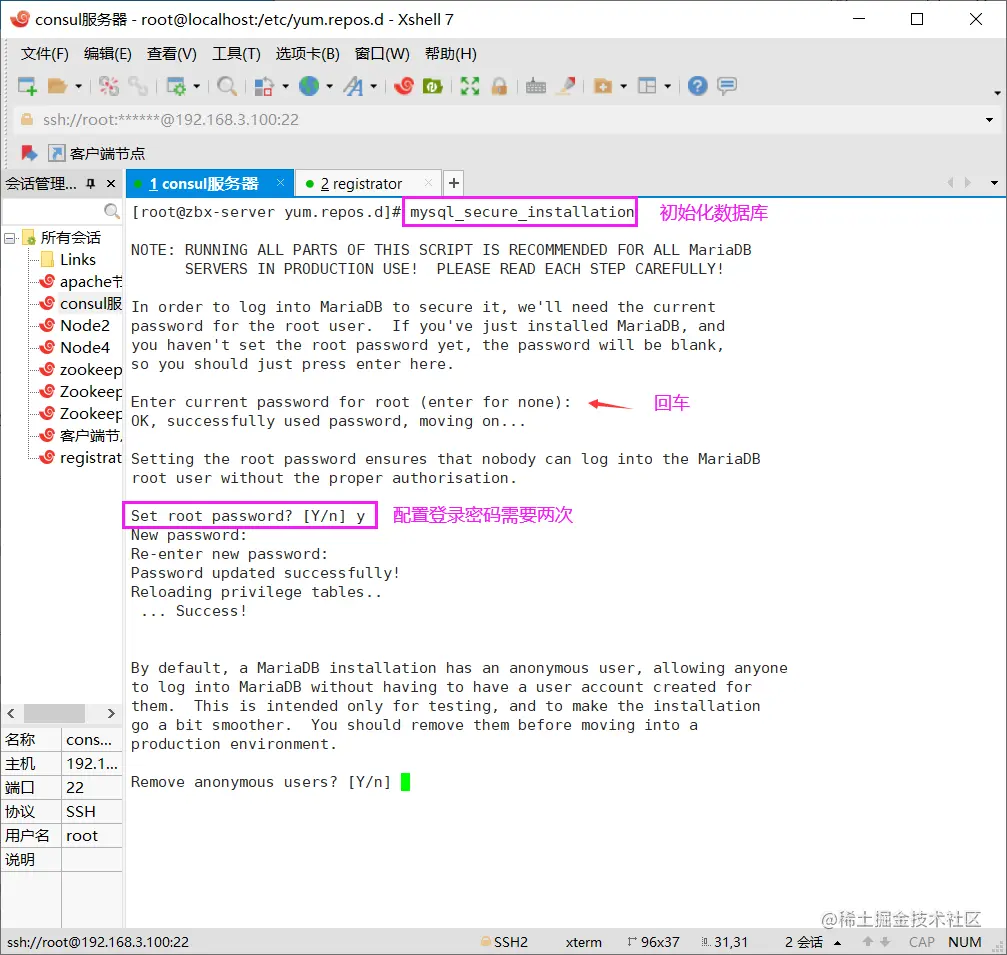Click the scrollbar right arrow in session tree

pyautogui.click(x=111, y=713)
